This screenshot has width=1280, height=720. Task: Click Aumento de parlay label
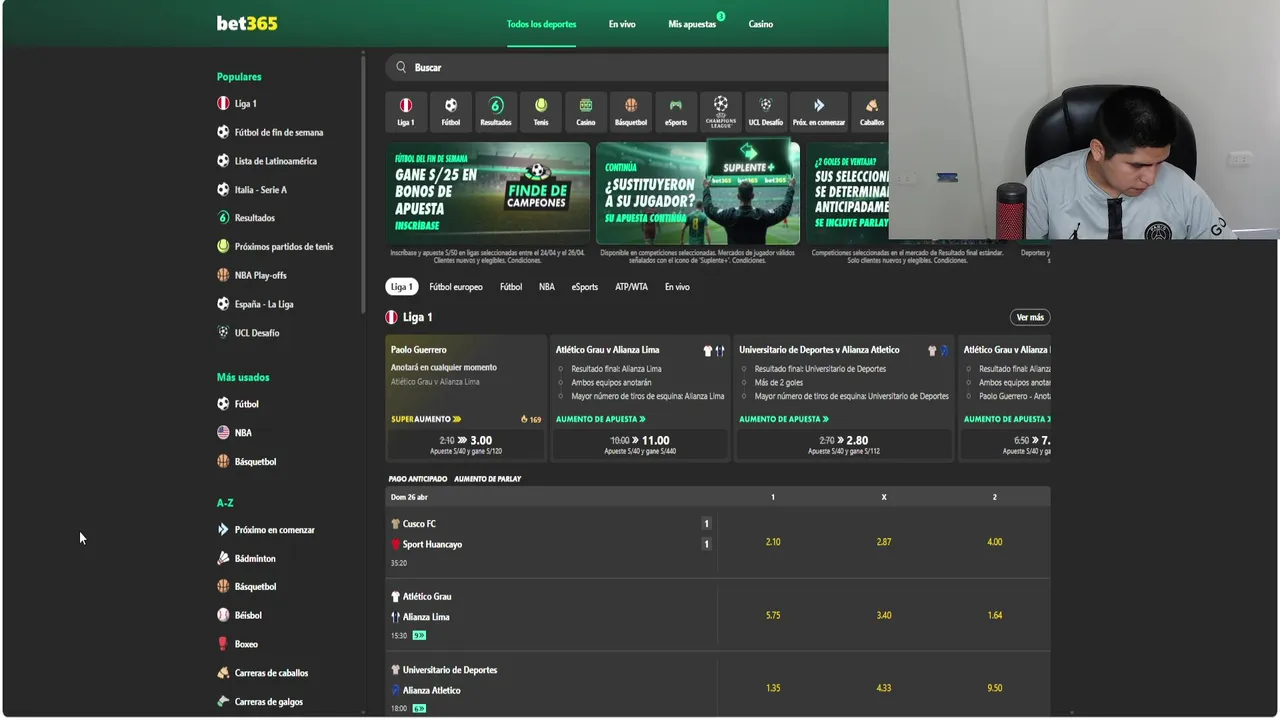point(487,479)
